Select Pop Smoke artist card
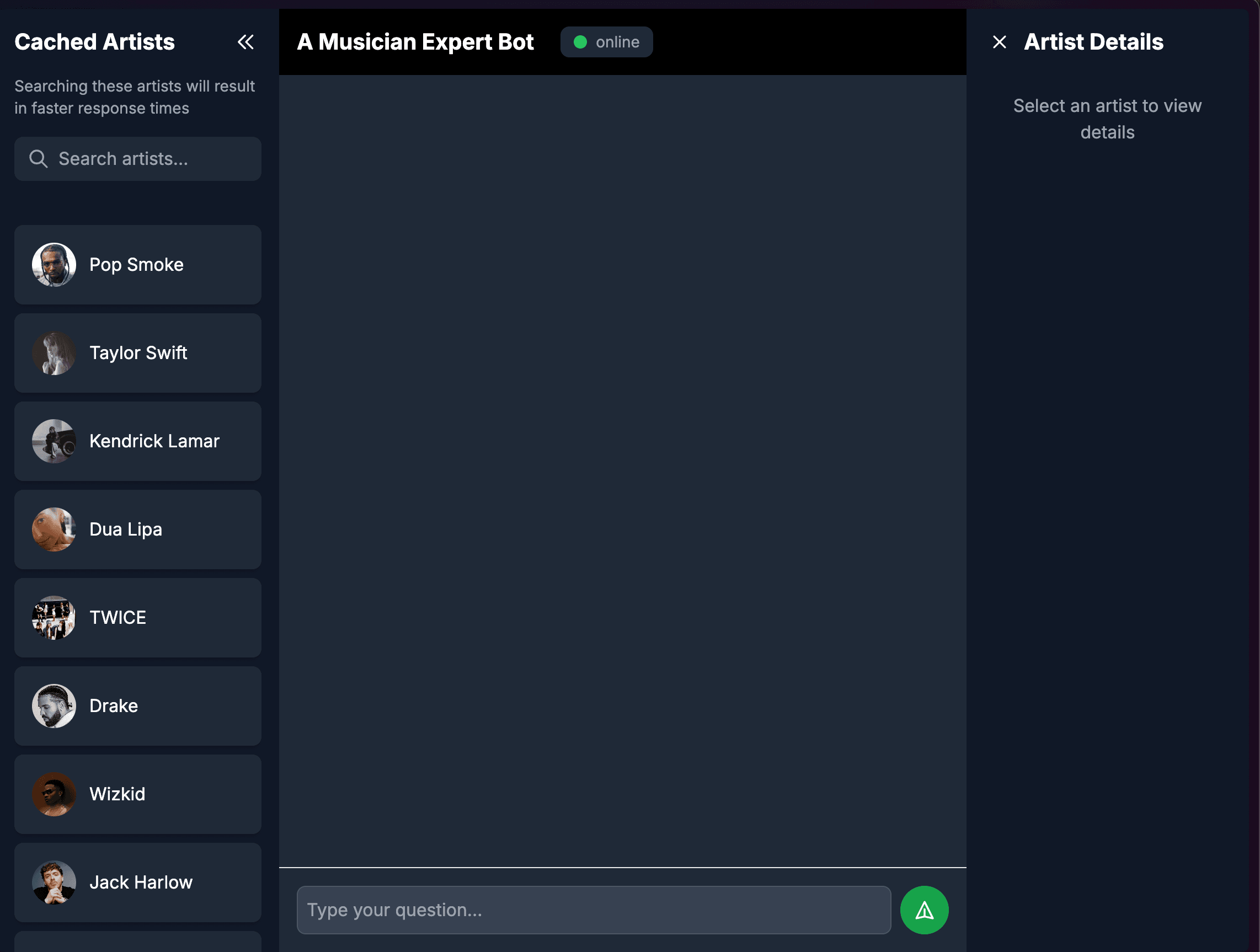This screenshot has width=1260, height=952. (138, 265)
